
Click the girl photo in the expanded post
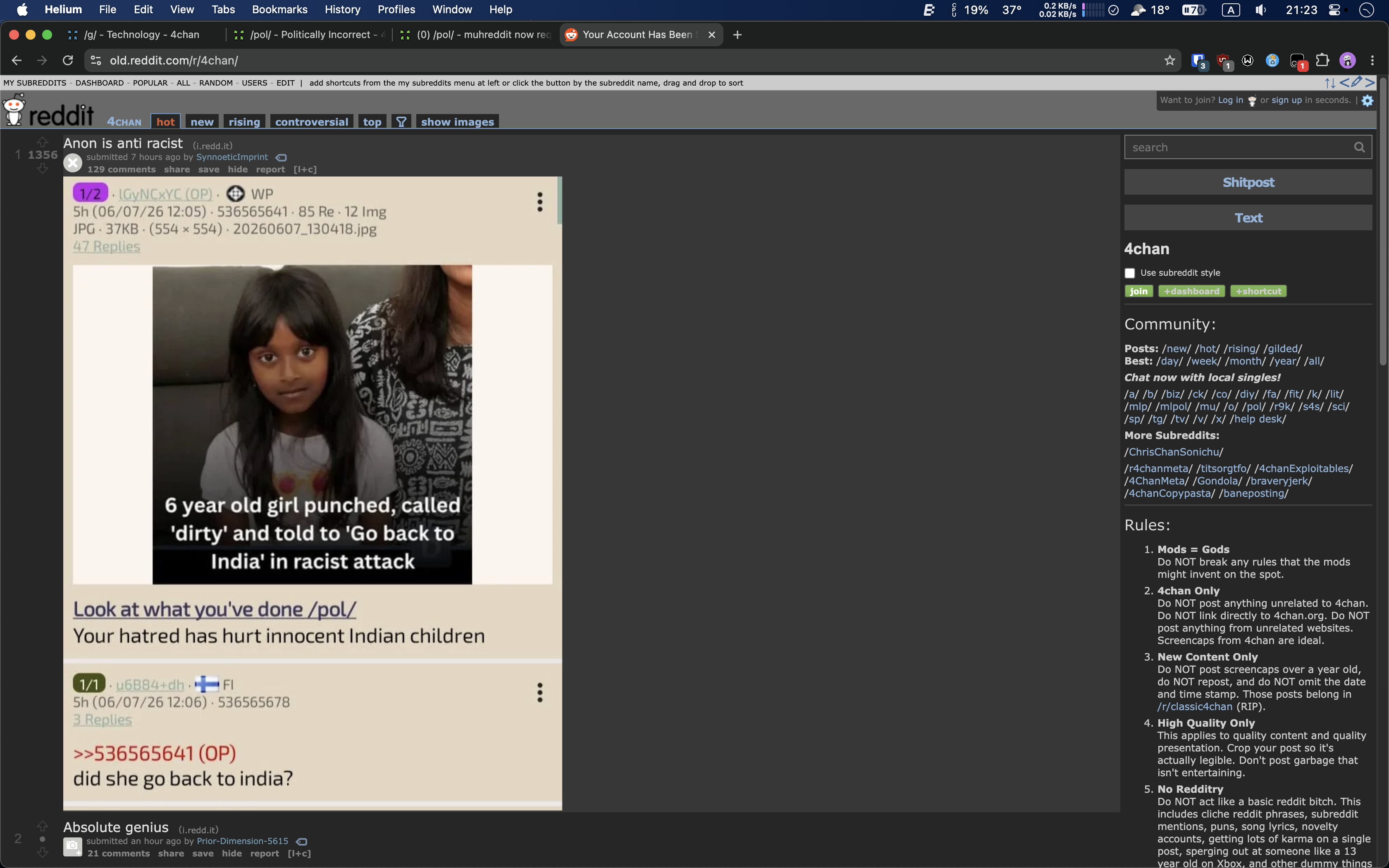tap(312, 424)
